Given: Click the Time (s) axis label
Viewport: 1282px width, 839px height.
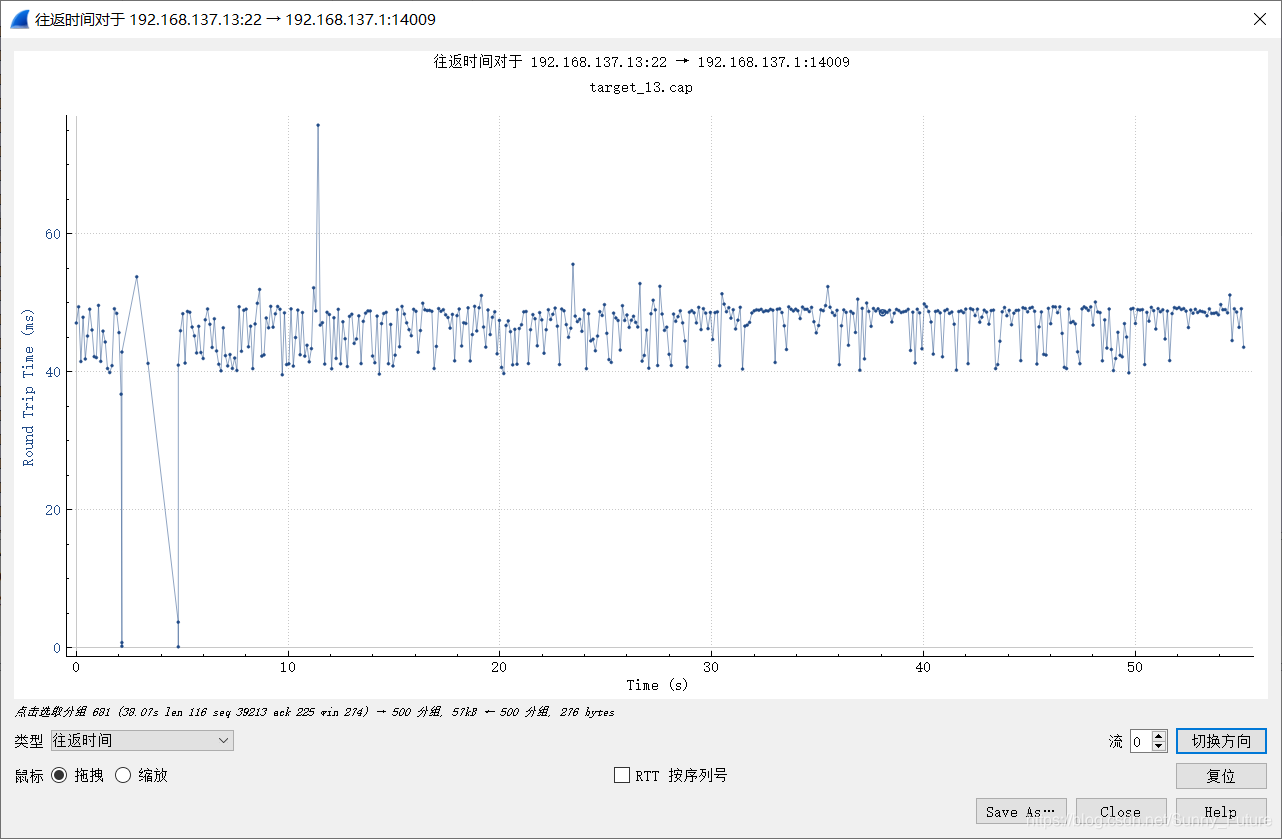Looking at the screenshot, I should [657, 685].
